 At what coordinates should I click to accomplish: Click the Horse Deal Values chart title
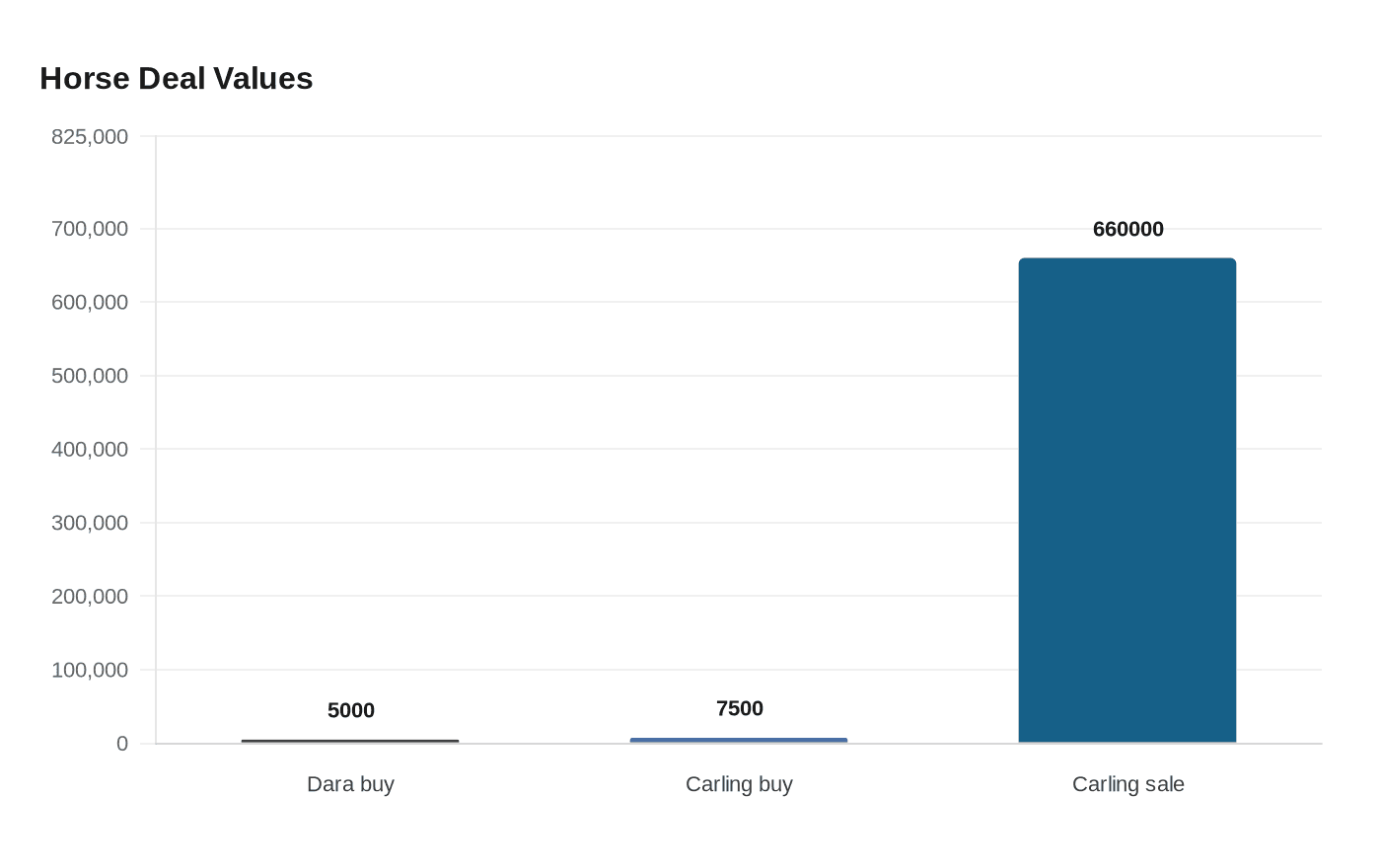(177, 79)
